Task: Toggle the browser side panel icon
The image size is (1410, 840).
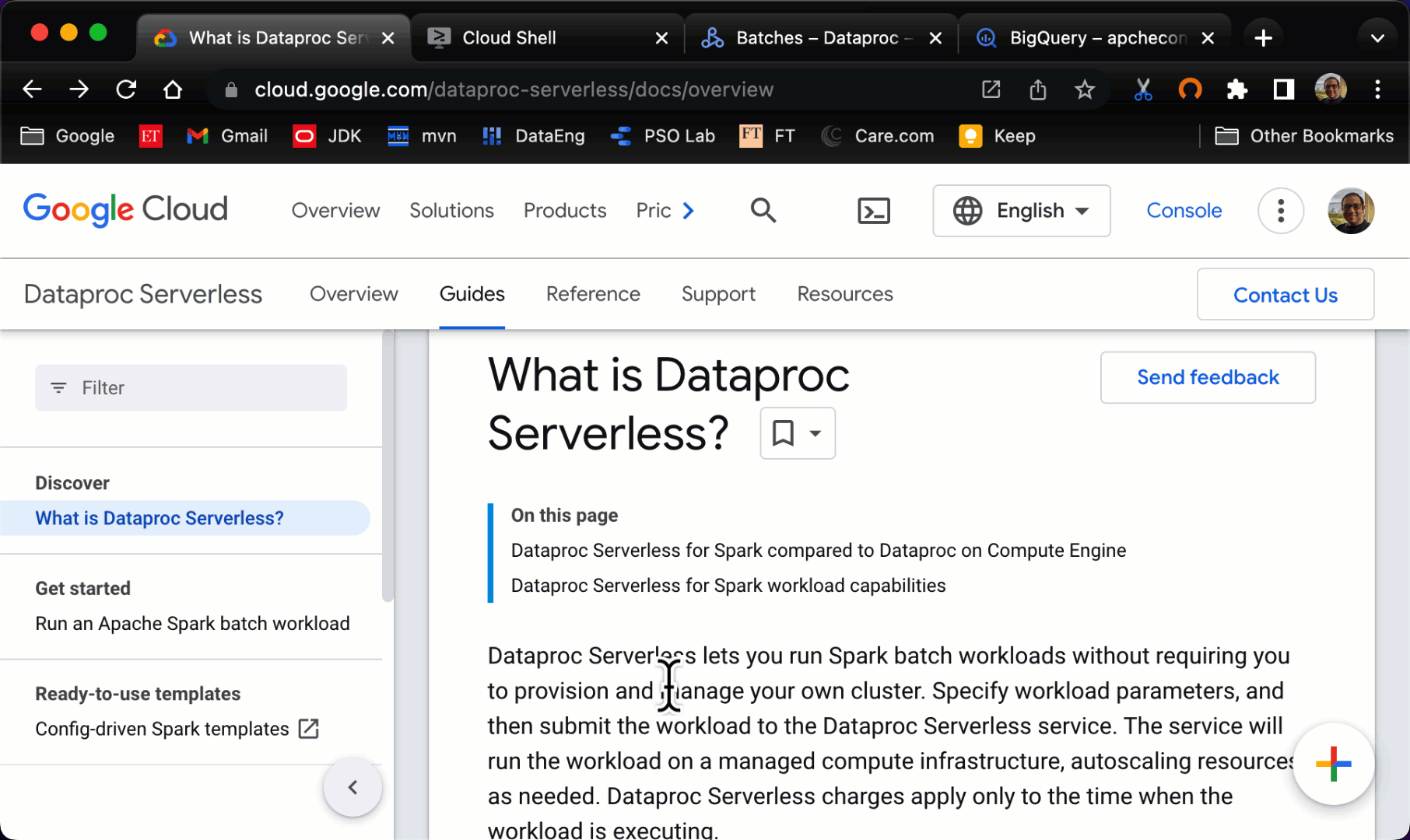Action: pyautogui.click(x=1283, y=89)
